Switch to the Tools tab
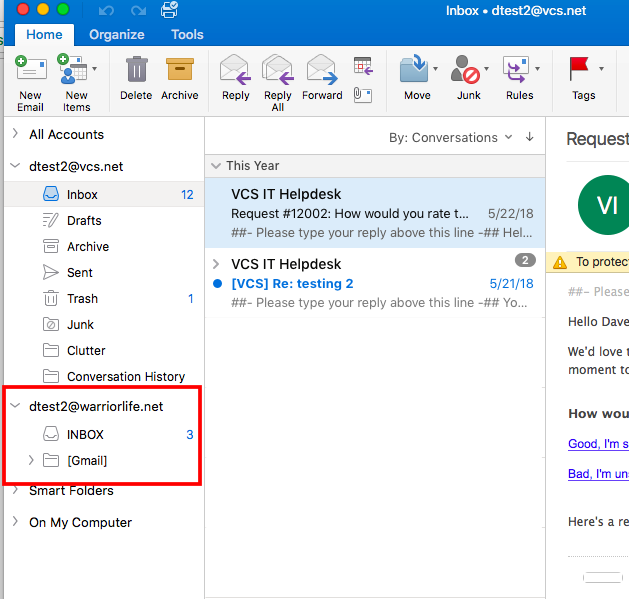Screen dimensions: 629x599 point(187,35)
